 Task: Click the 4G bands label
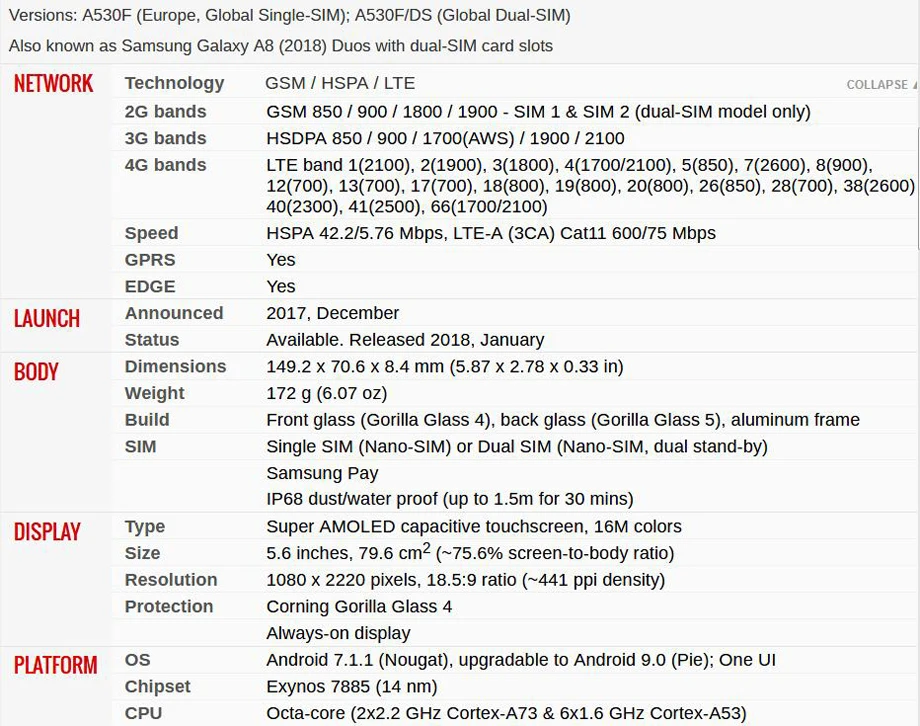click(x=165, y=165)
